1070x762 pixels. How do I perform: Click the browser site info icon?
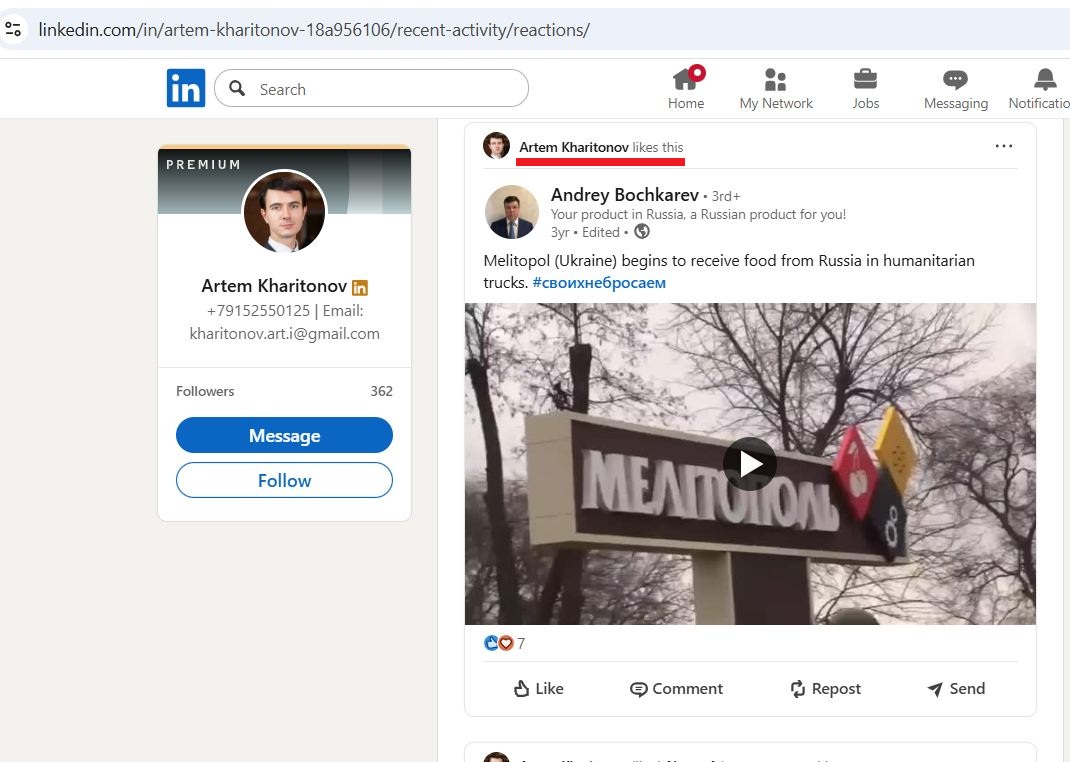click(14, 29)
